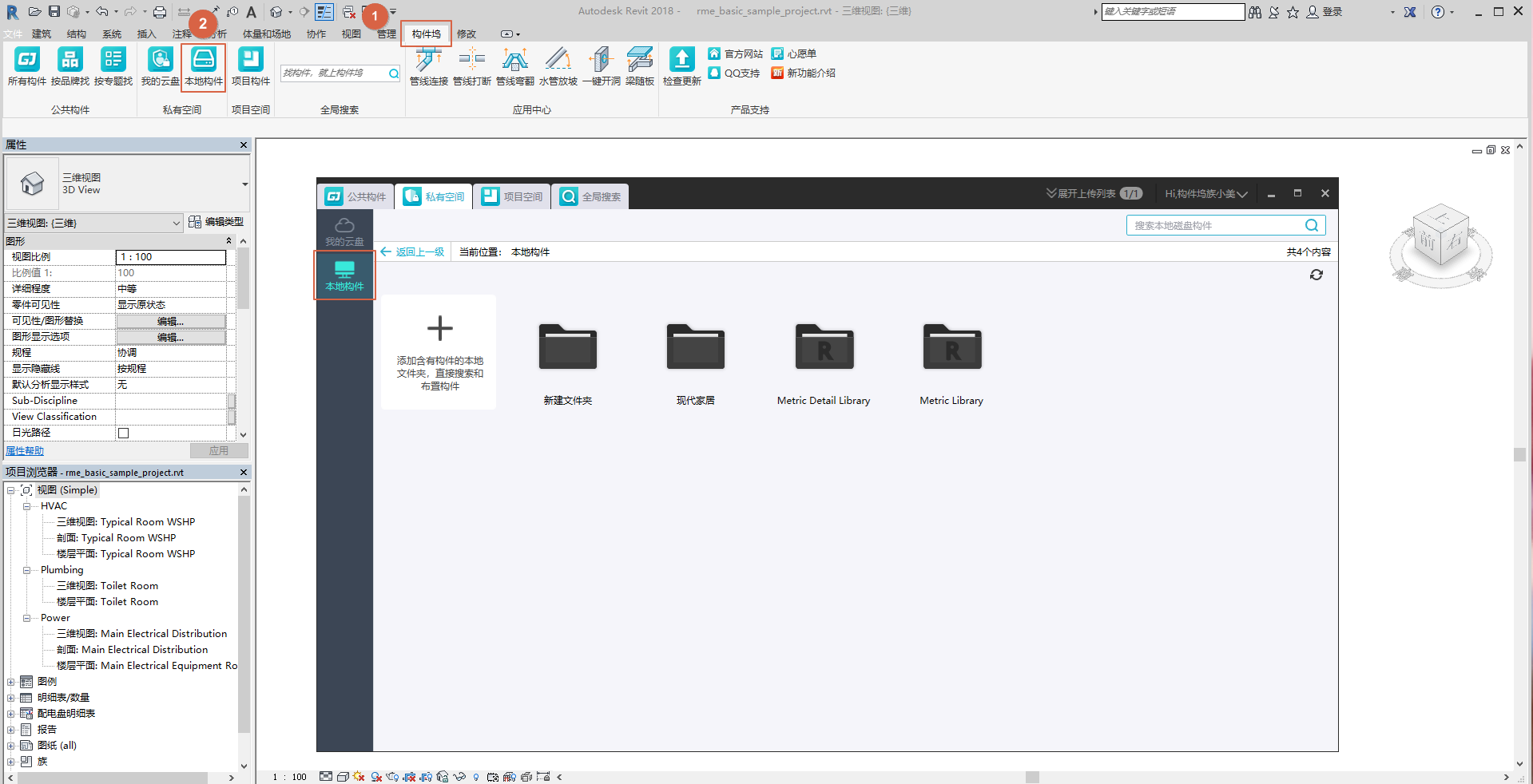Click 按品牌找 browse by brand icon

click(x=70, y=66)
